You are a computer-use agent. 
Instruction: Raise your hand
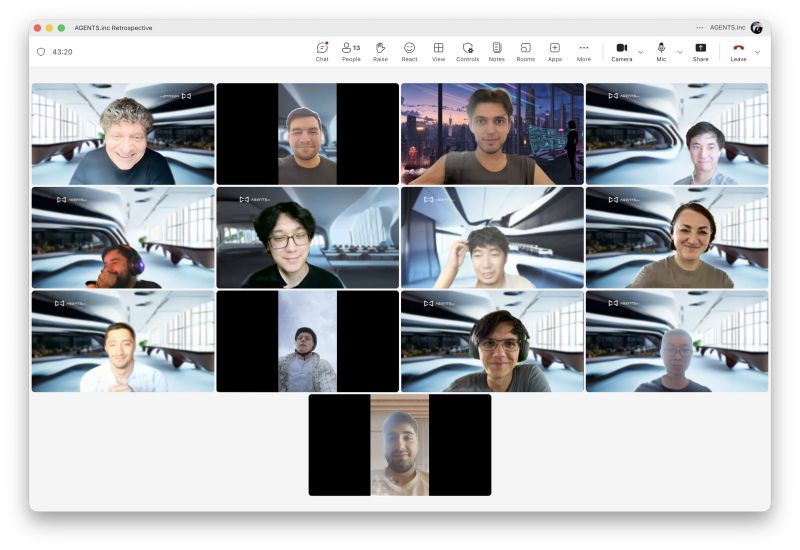(380, 52)
